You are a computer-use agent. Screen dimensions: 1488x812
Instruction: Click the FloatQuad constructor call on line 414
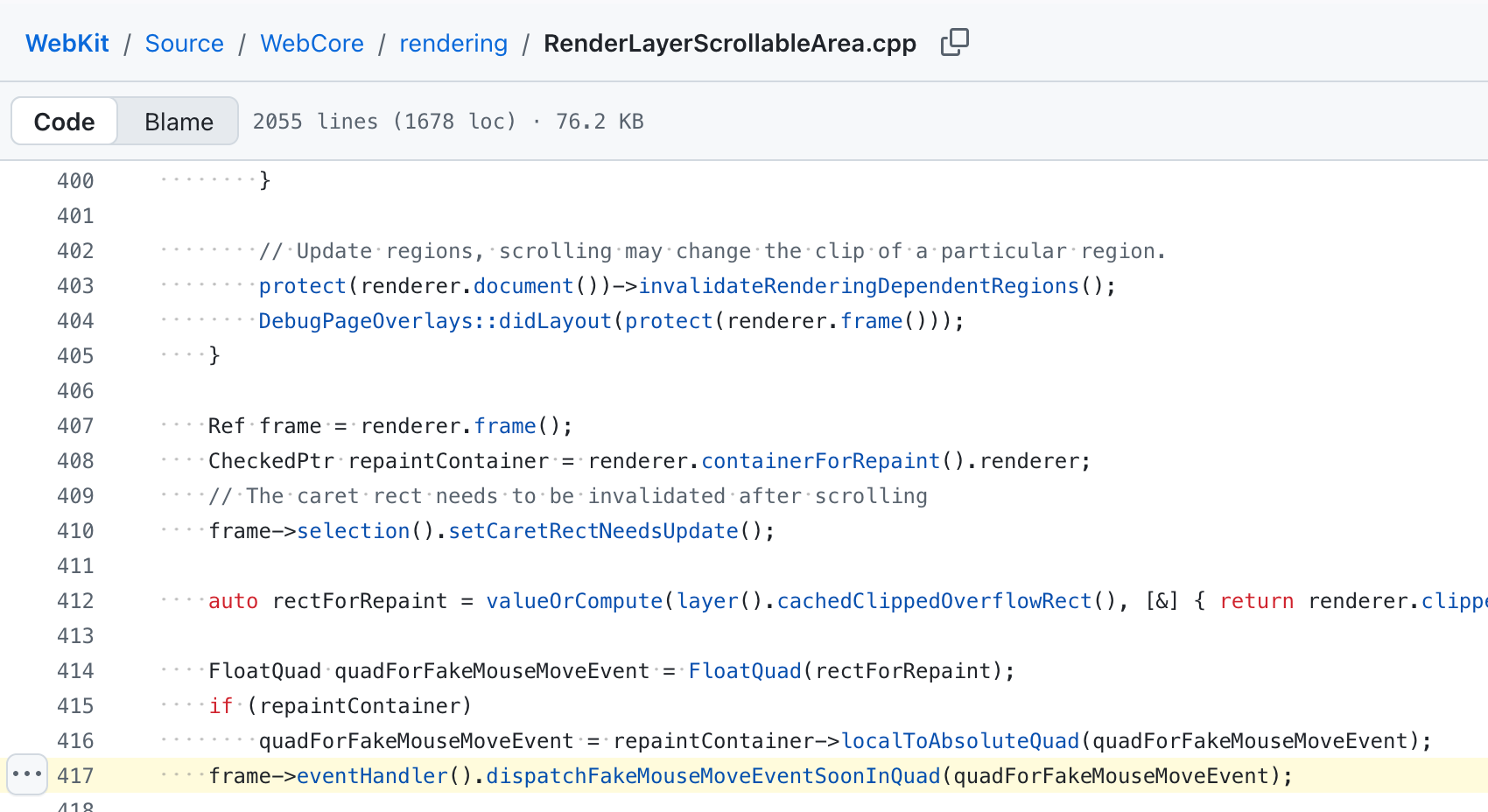click(745, 670)
